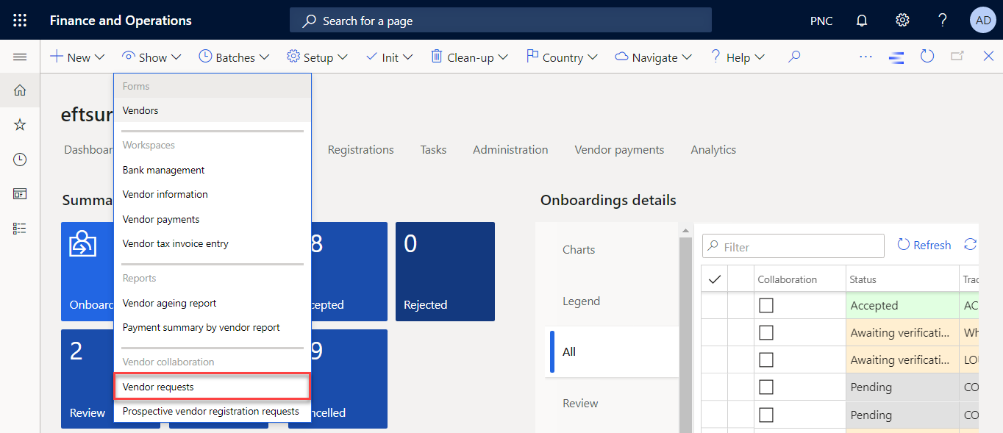Open Favorites star in sidebar
The height and width of the screenshot is (433, 1003).
20,125
